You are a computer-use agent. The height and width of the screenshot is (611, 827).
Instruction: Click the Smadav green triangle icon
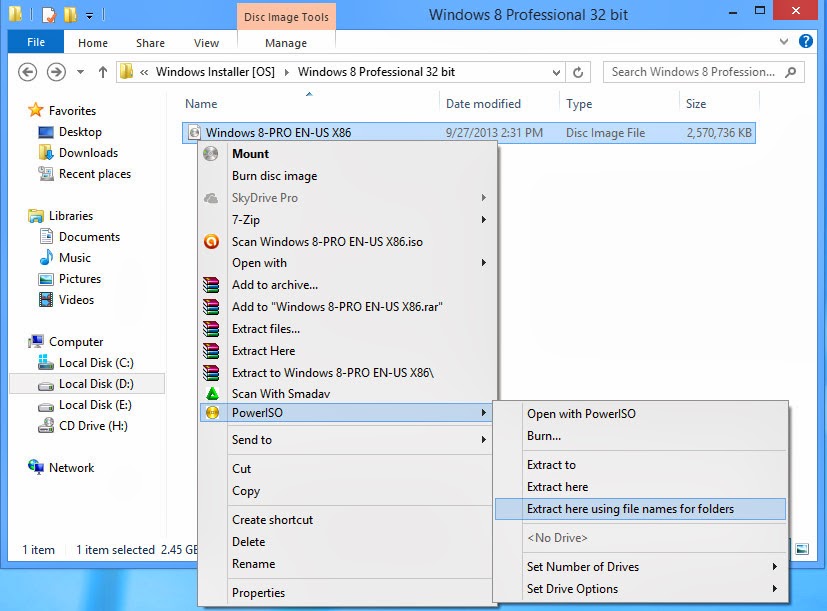(x=211, y=394)
